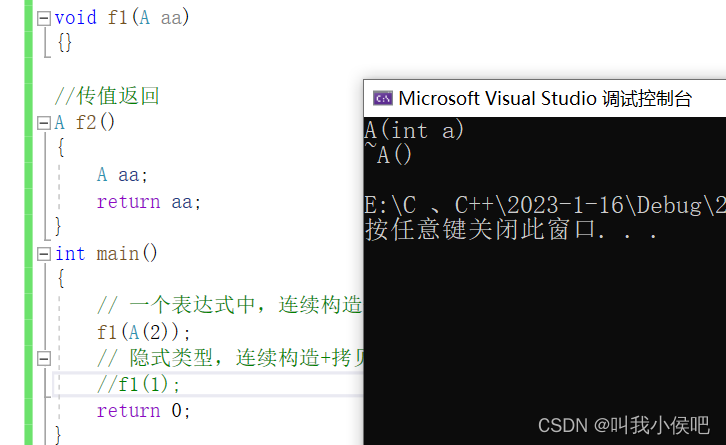Collapse the A f2() function block
This screenshot has height=445, width=726.
click(x=43, y=123)
